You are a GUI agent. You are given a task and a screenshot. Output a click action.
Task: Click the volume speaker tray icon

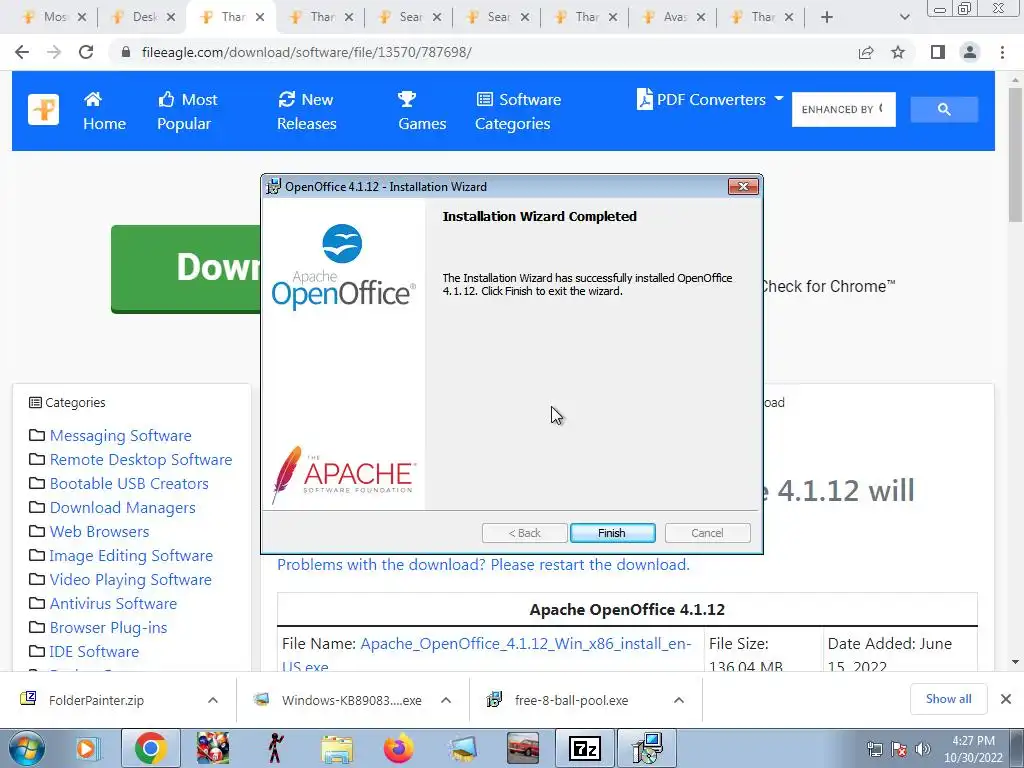[922, 748]
